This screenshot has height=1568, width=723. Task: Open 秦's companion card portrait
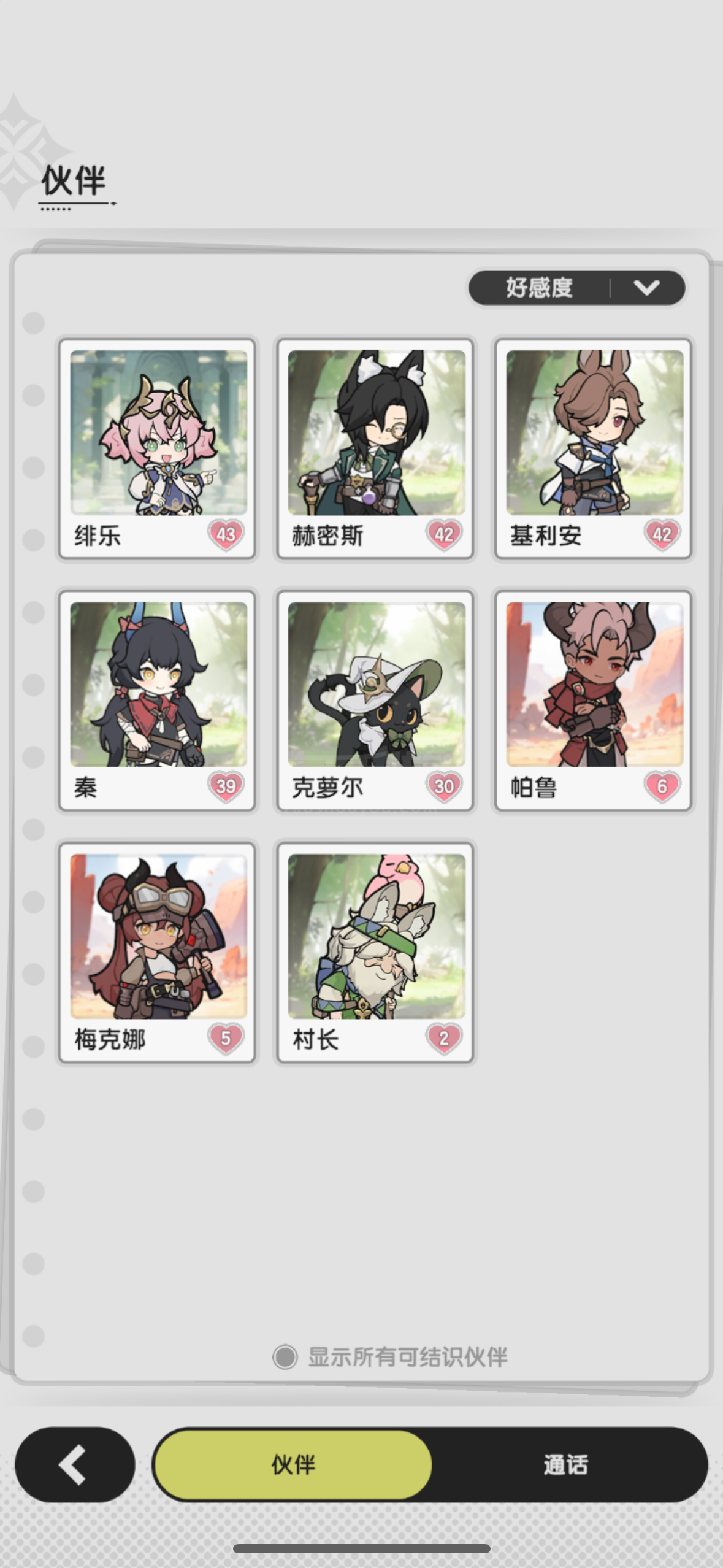[158, 685]
